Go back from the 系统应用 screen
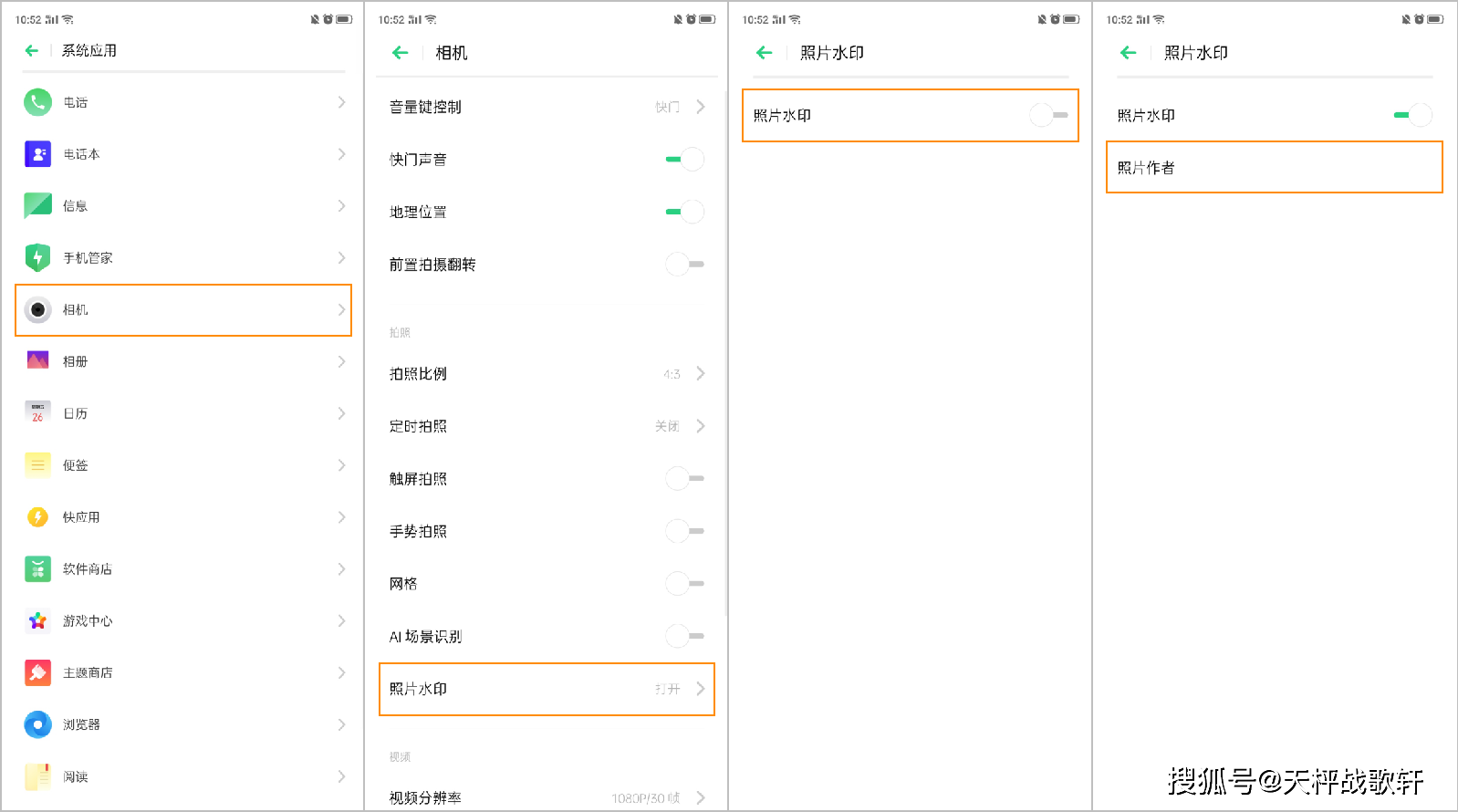 click(32, 51)
